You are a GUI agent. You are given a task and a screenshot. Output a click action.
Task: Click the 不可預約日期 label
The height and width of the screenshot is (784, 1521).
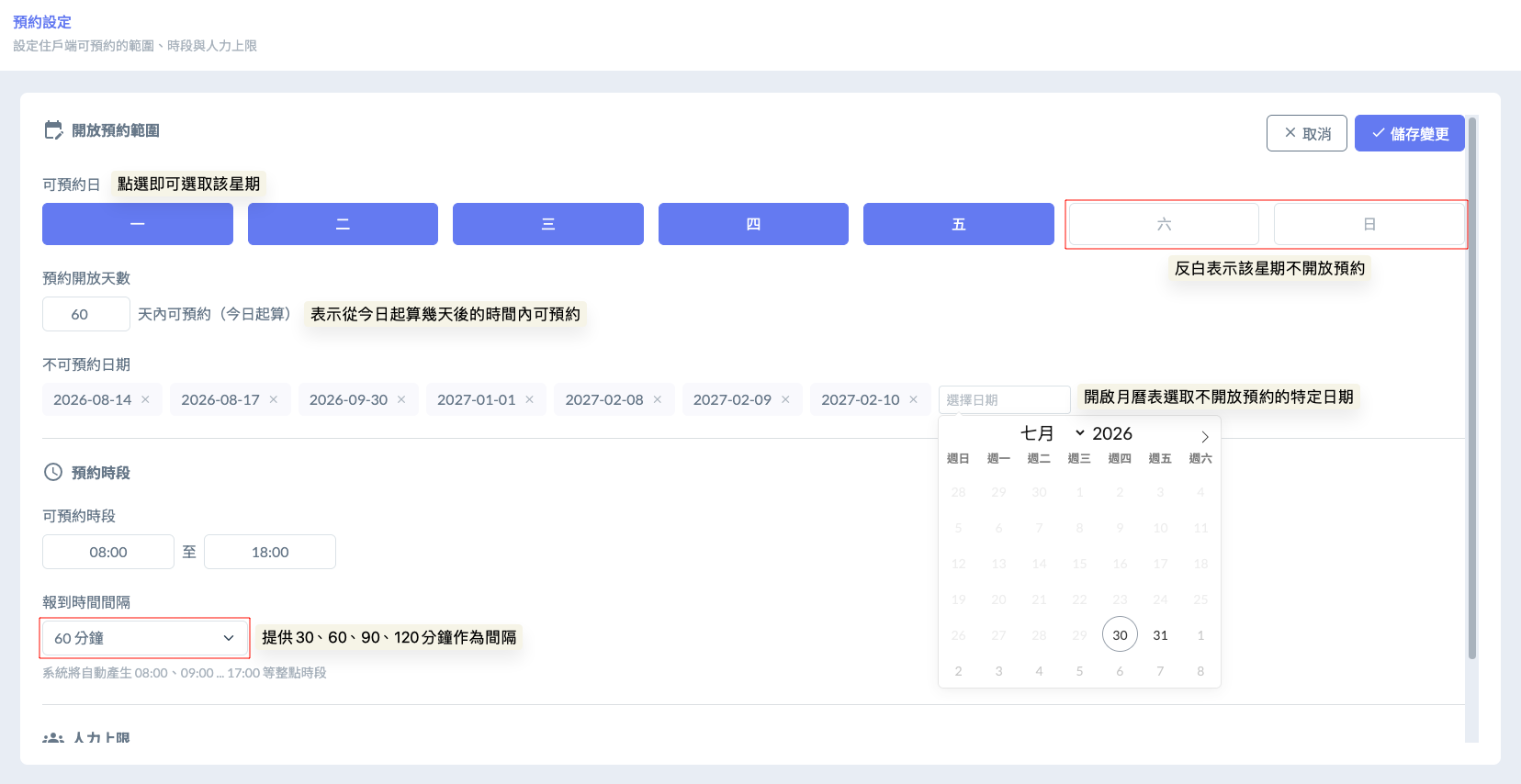pyautogui.click(x=86, y=364)
